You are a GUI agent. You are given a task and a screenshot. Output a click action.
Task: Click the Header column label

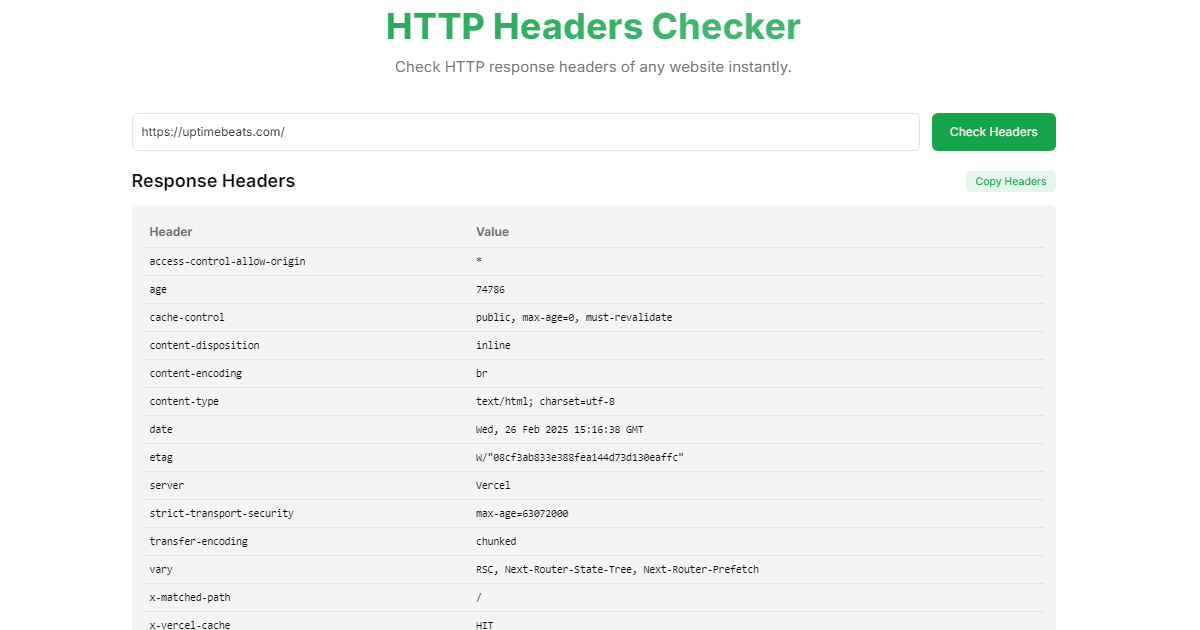[x=170, y=231]
